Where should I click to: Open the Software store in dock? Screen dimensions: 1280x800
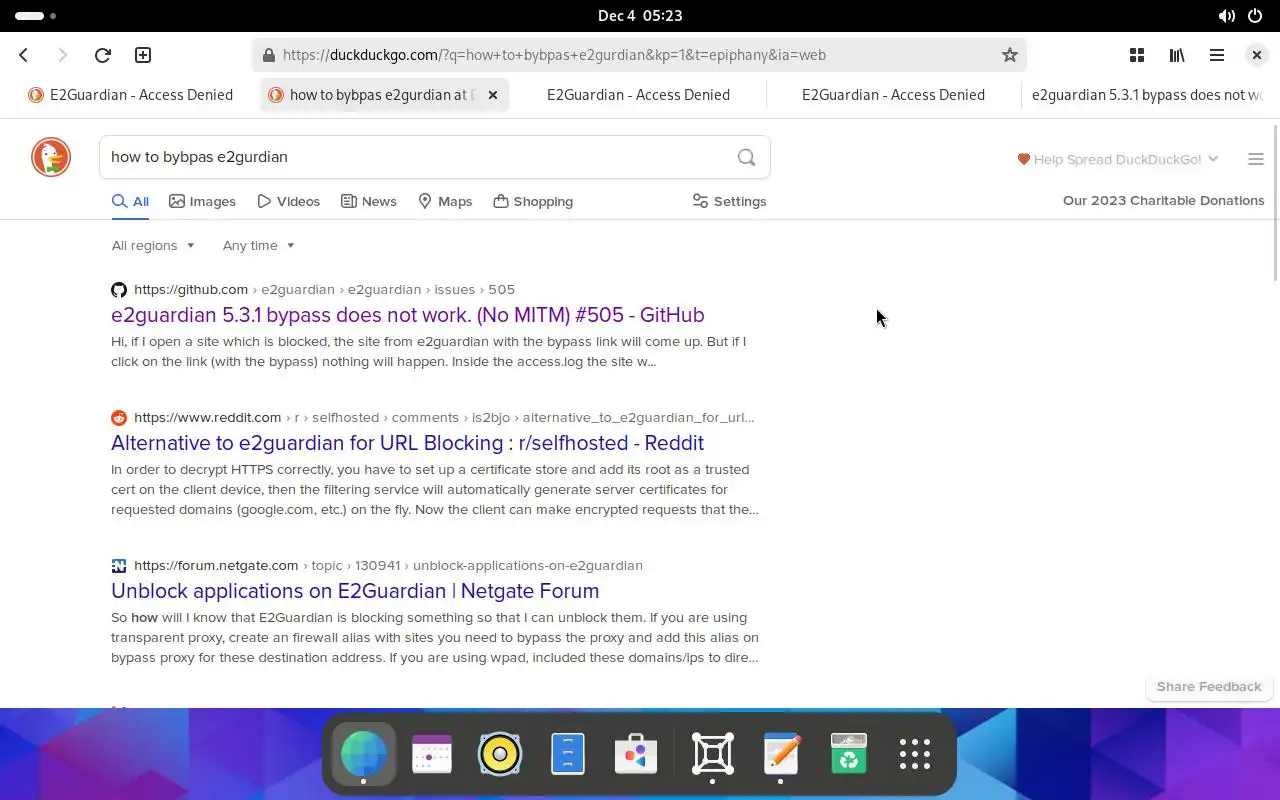pos(636,754)
